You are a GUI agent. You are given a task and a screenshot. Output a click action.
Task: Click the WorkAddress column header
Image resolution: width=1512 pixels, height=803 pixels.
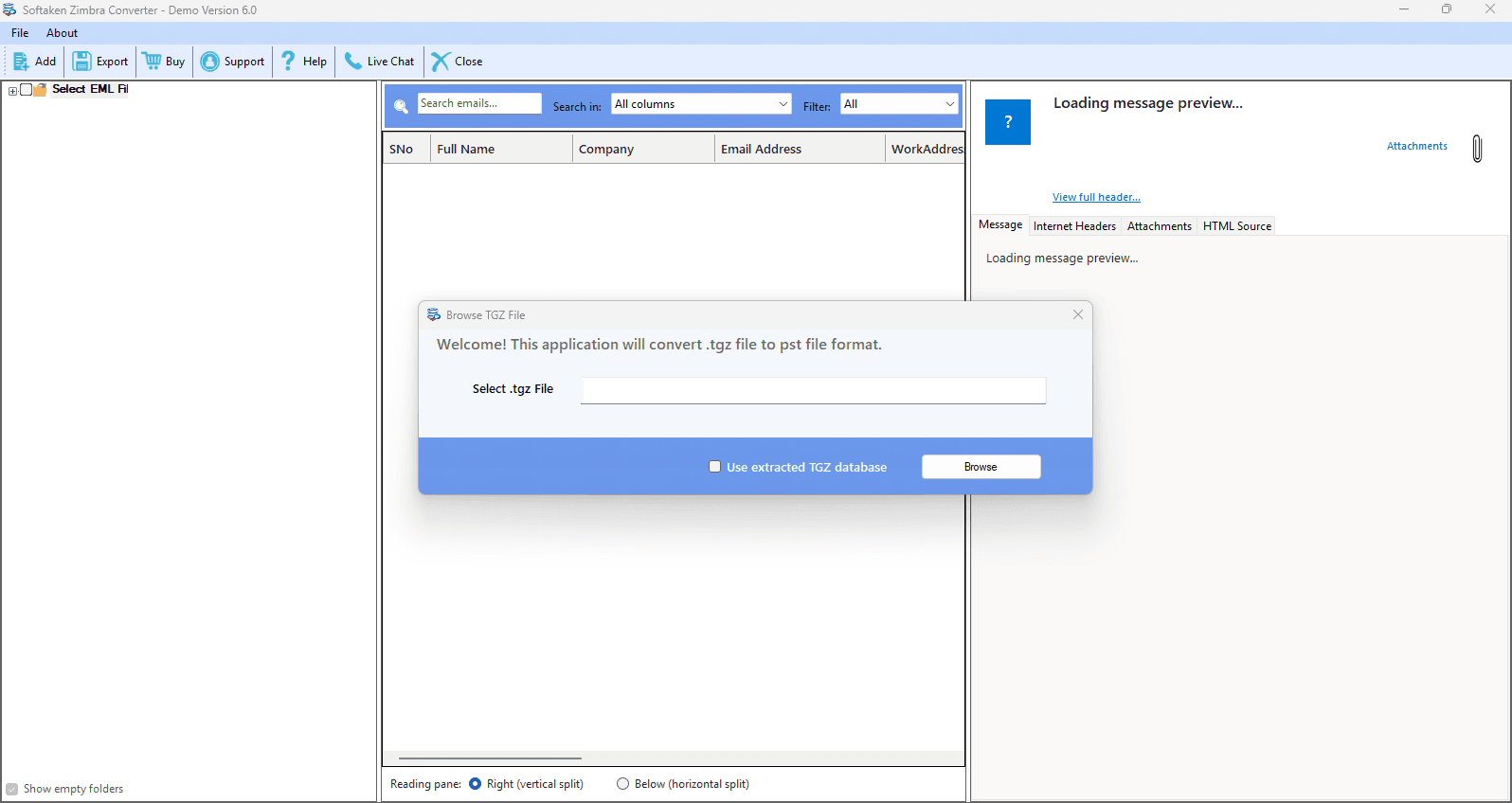click(926, 149)
